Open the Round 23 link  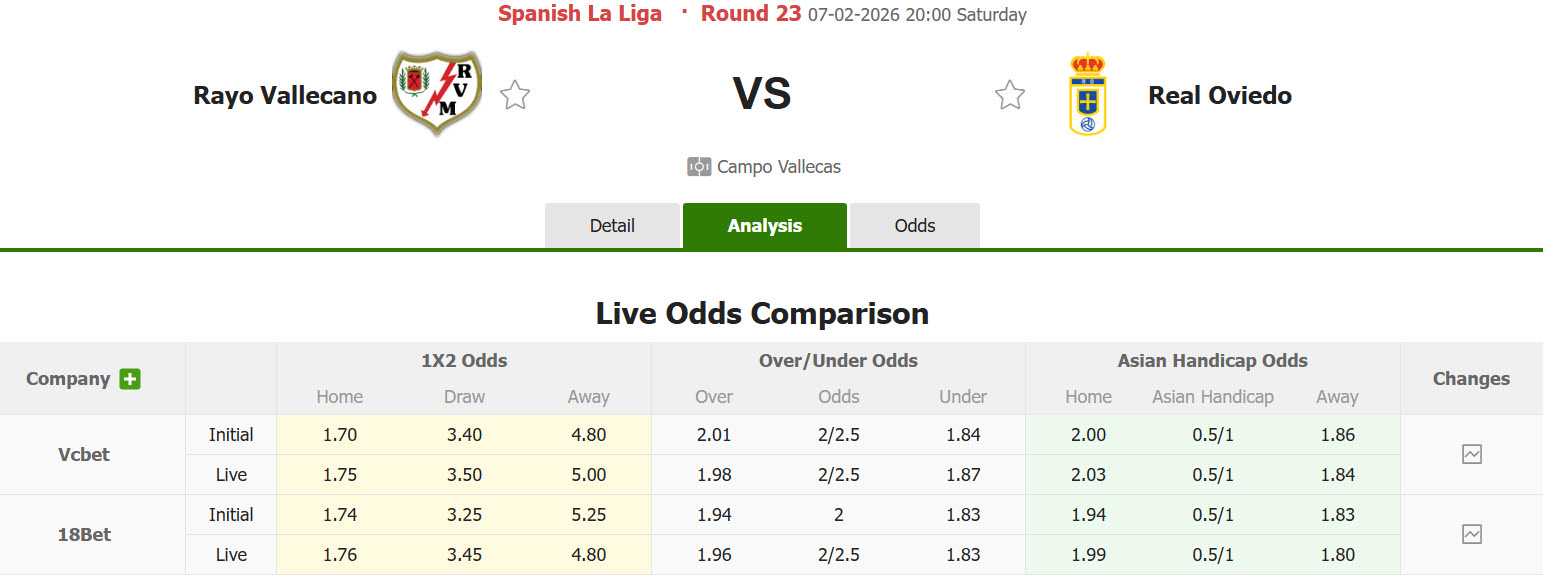(x=751, y=14)
